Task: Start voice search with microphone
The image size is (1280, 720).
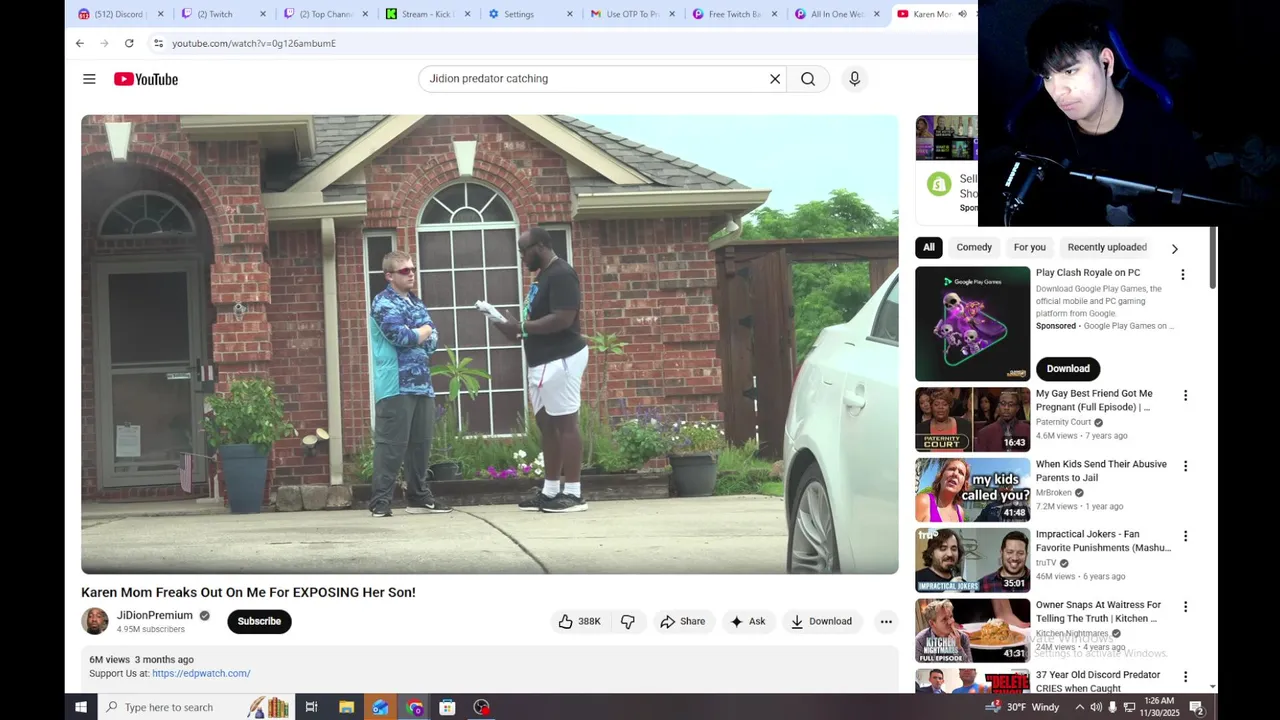Action: coord(854,79)
